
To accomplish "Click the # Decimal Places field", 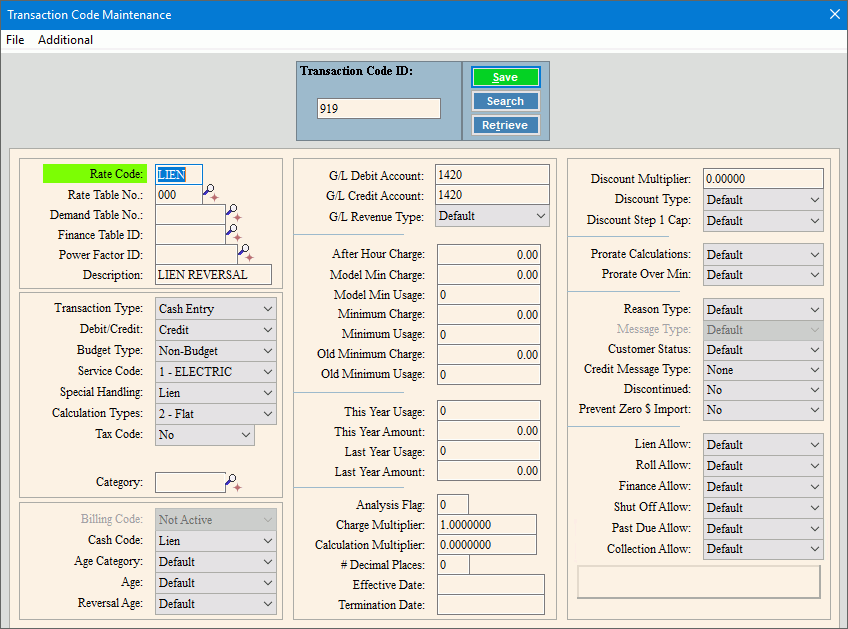I will (x=453, y=565).
